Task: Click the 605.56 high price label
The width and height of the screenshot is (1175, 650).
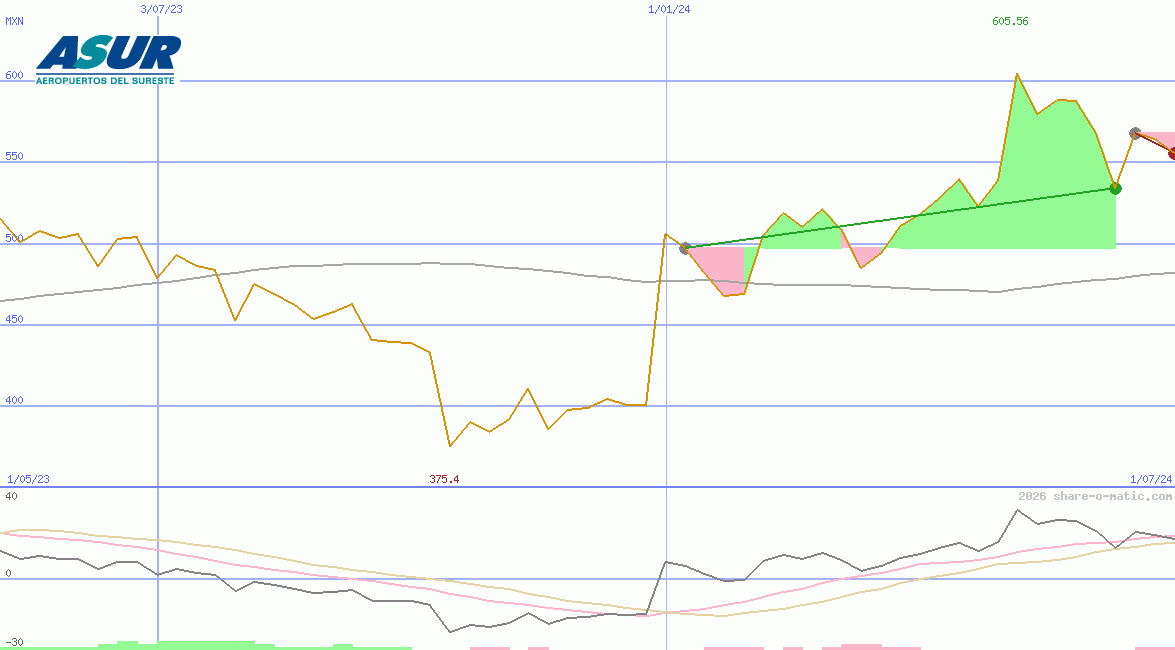Action: 1010,22
